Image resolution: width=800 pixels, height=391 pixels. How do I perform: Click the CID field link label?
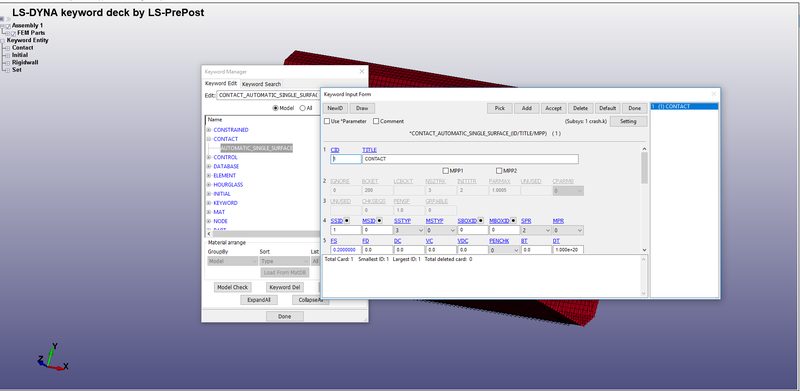click(x=335, y=150)
